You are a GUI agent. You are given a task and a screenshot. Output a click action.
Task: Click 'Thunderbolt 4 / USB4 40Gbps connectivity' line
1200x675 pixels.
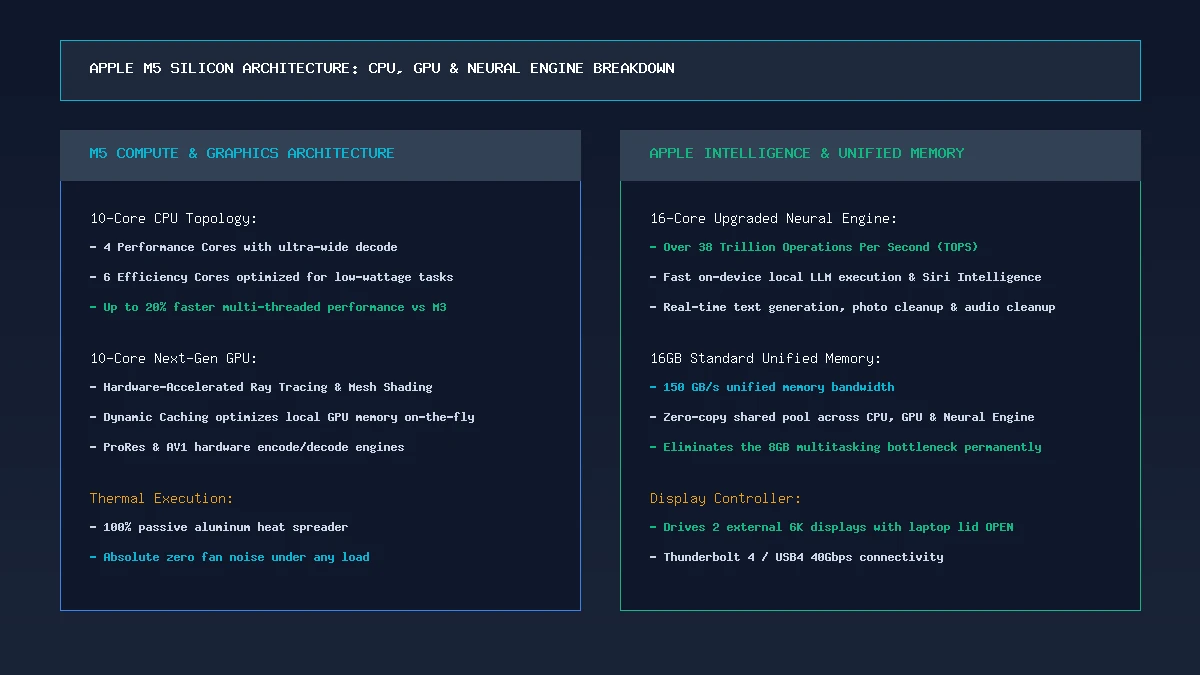[796, 557]
